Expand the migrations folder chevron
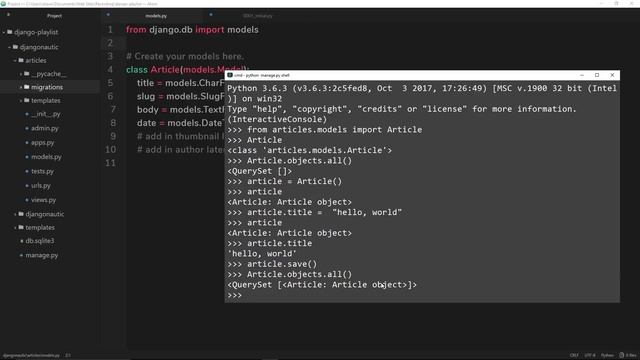 click(21, 87)
